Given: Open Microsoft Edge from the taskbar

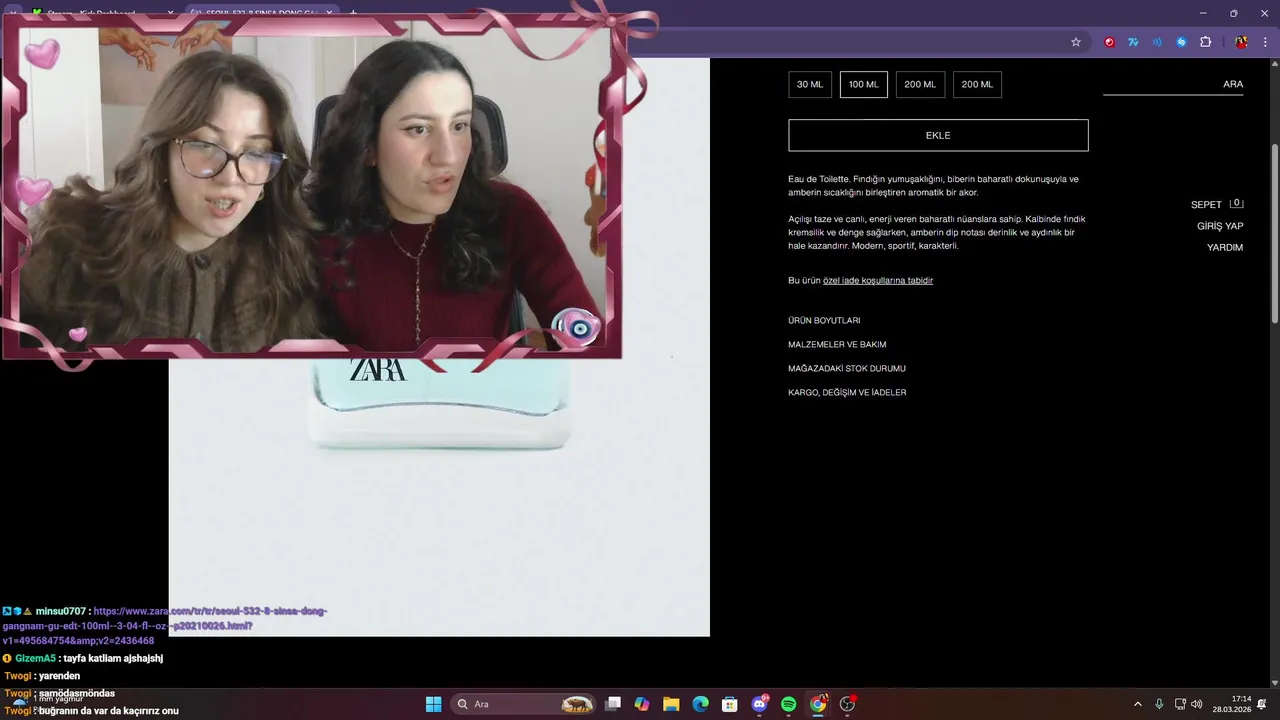Looking at the screenshot, I should click(700, 704).
